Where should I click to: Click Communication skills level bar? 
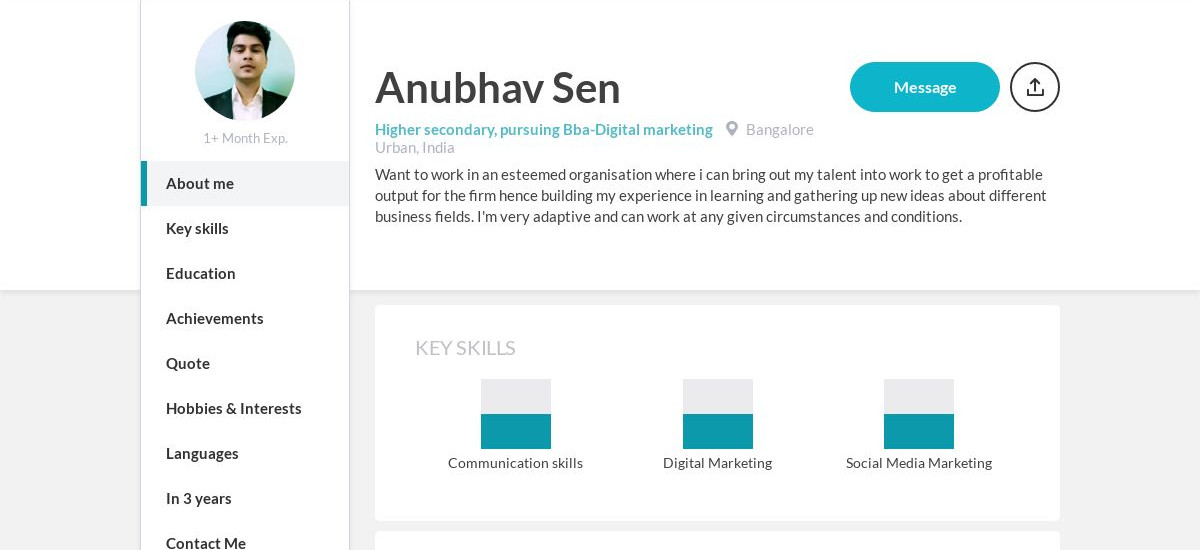coord(516,414)
